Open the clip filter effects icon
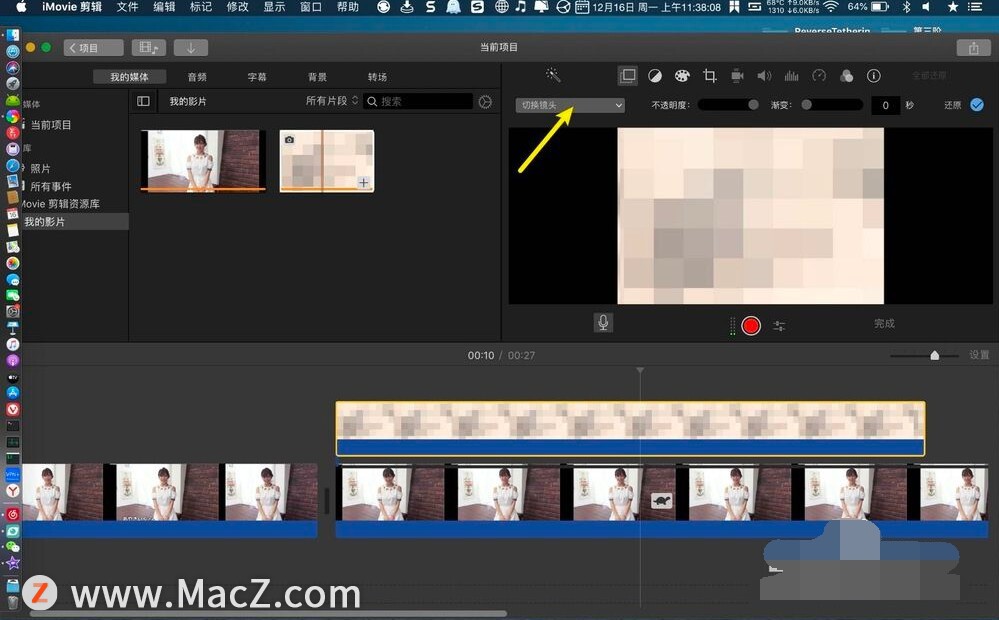999x620 pixels. pos(846,76)
